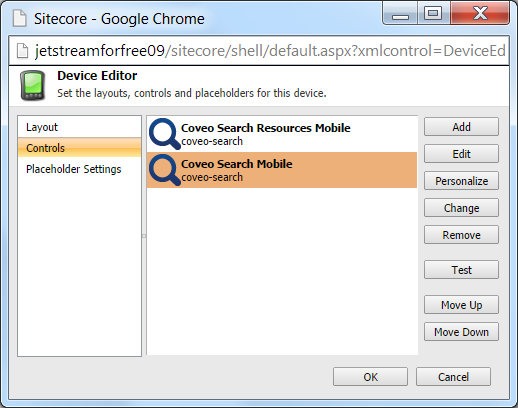Select the Coveo Search Resources Mobile row

282,134
